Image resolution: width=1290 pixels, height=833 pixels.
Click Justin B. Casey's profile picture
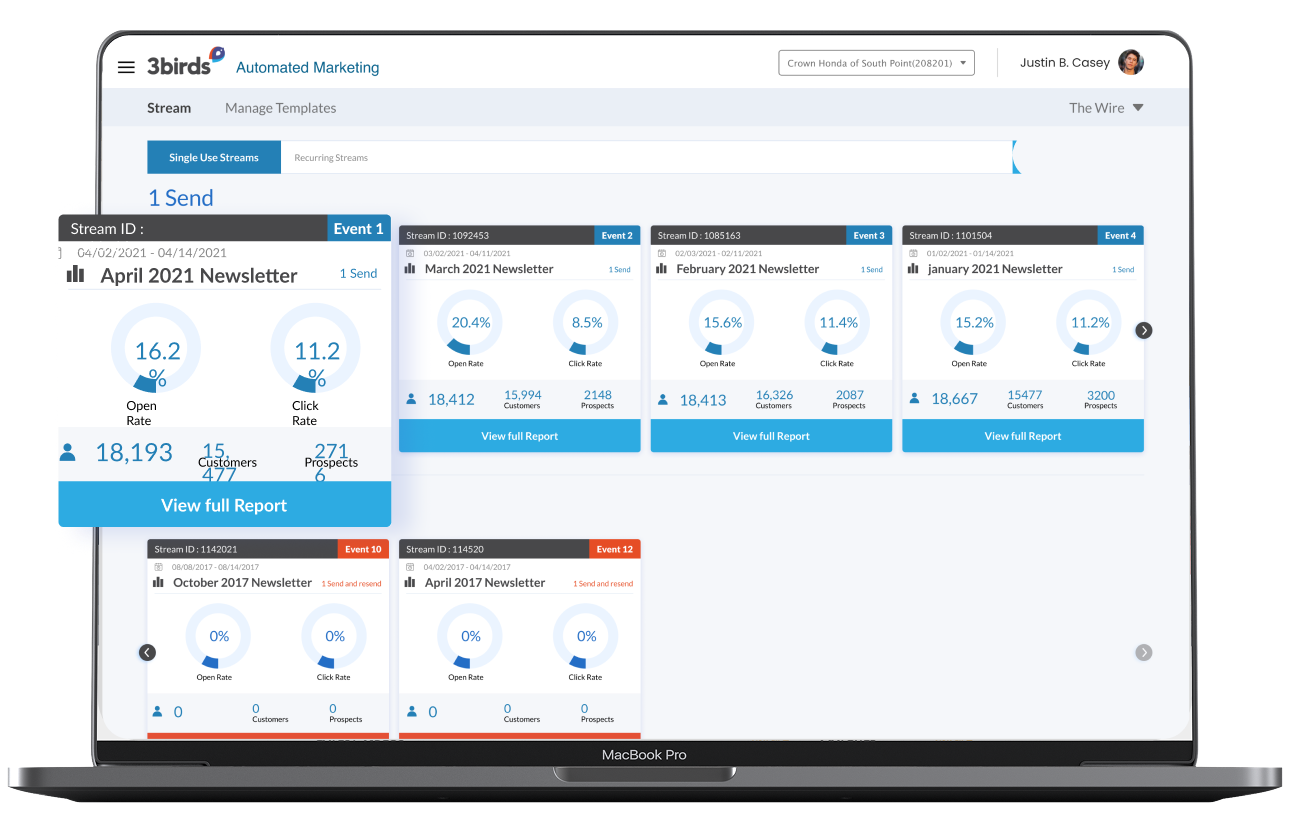click(x=1130, y=61)
